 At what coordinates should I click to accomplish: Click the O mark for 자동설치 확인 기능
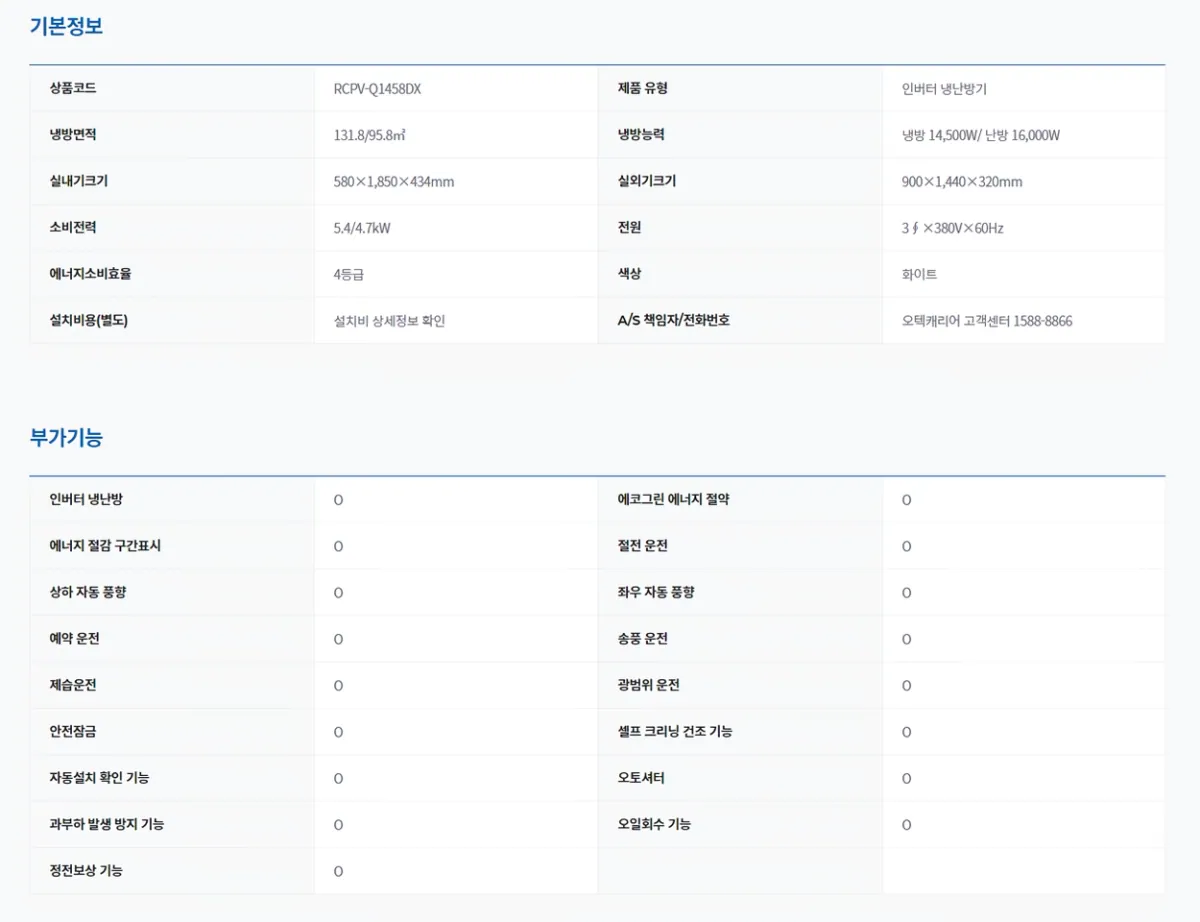click(x=338, y=778)
